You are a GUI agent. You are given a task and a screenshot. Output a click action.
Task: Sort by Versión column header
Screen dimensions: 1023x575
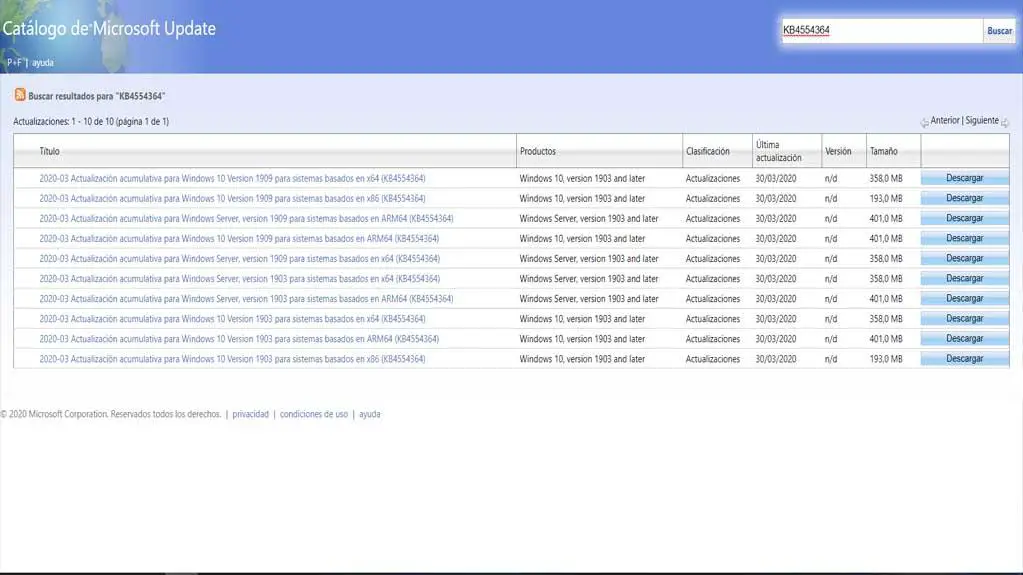click(838, 151)
